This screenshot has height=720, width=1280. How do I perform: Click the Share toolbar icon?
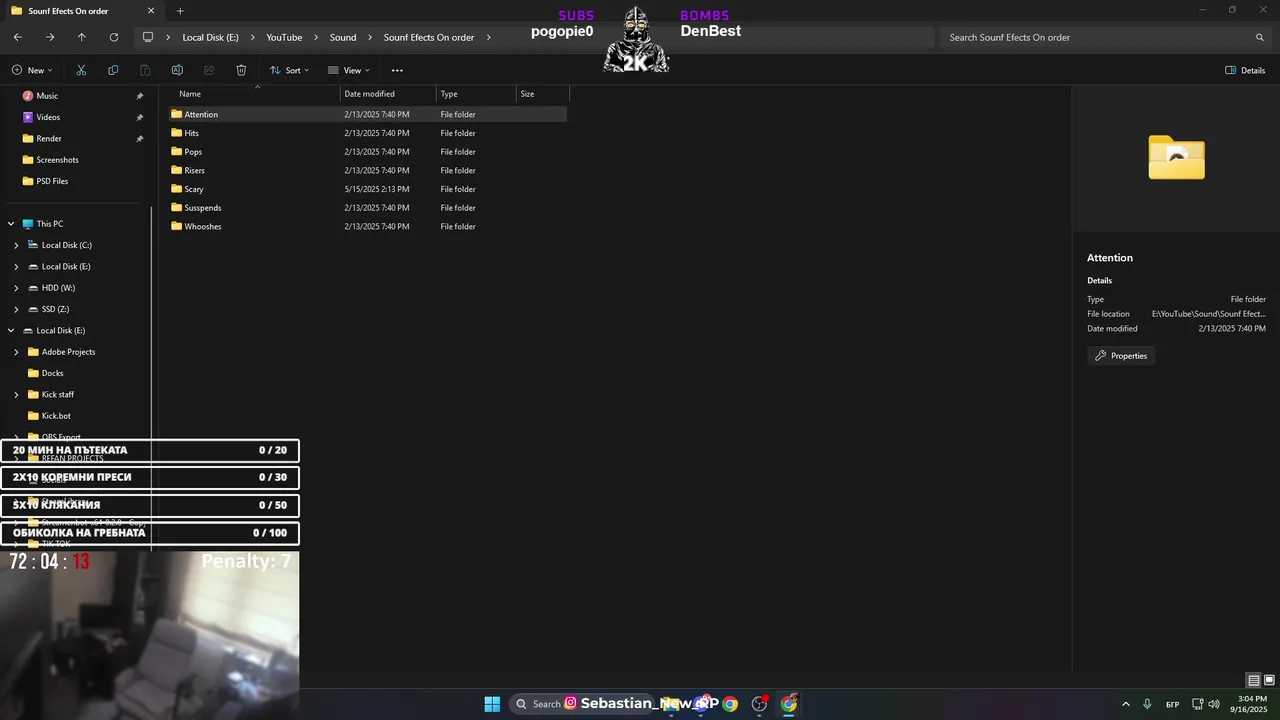[209, 70]
